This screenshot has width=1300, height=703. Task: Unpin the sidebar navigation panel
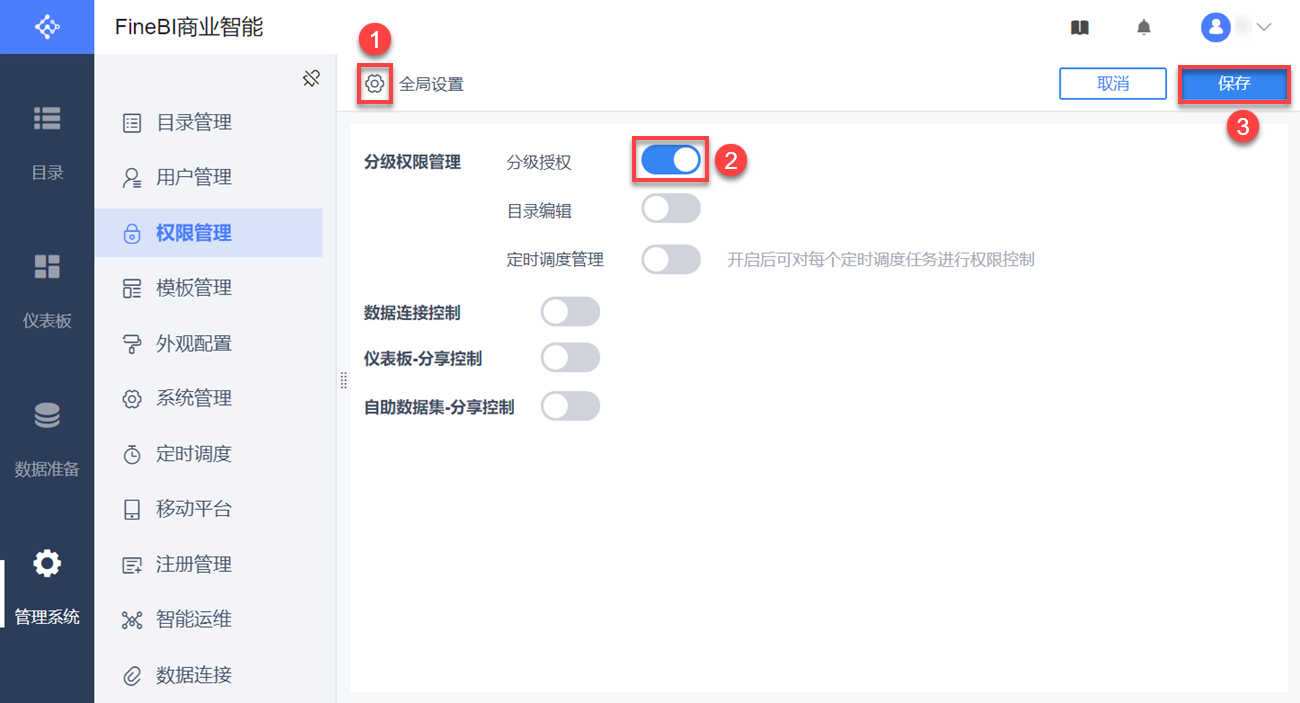pos(311,78)
